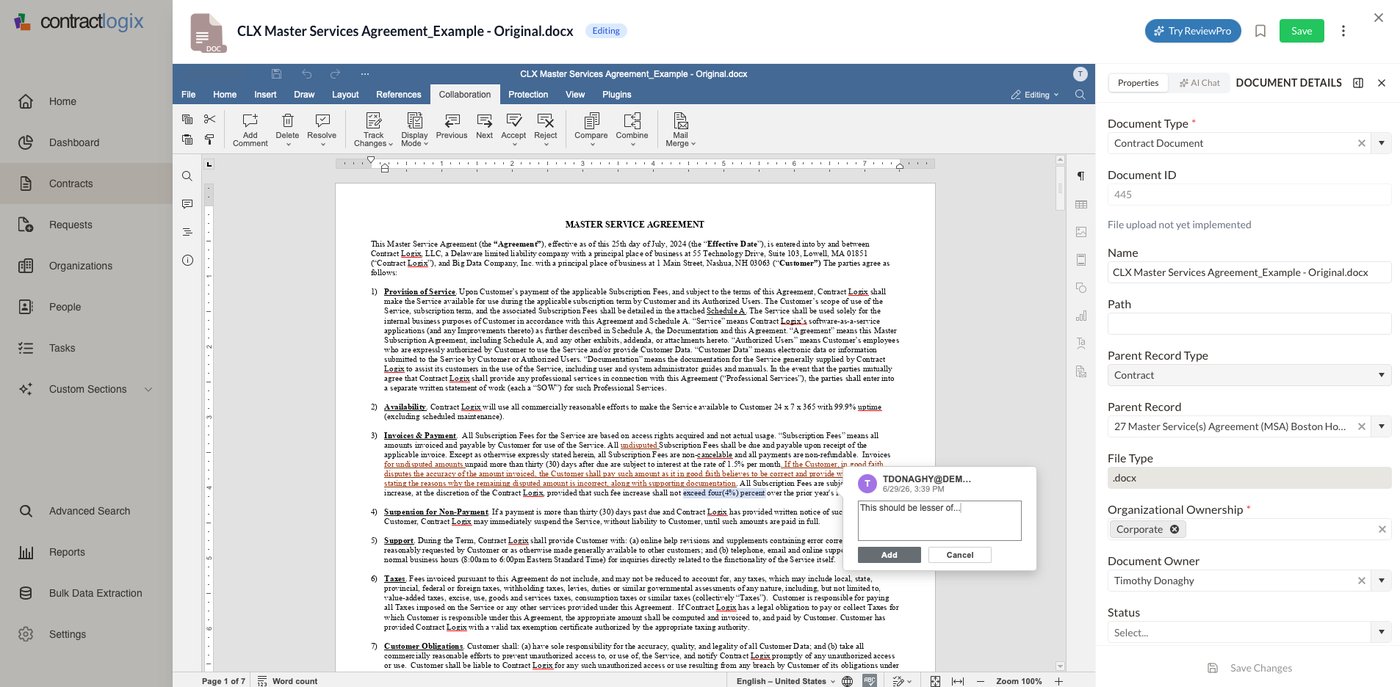Viewport: 1400px width, 687px height.
Task: Open the Headings navigation panel icon
Action: click(x=187, y=232)
